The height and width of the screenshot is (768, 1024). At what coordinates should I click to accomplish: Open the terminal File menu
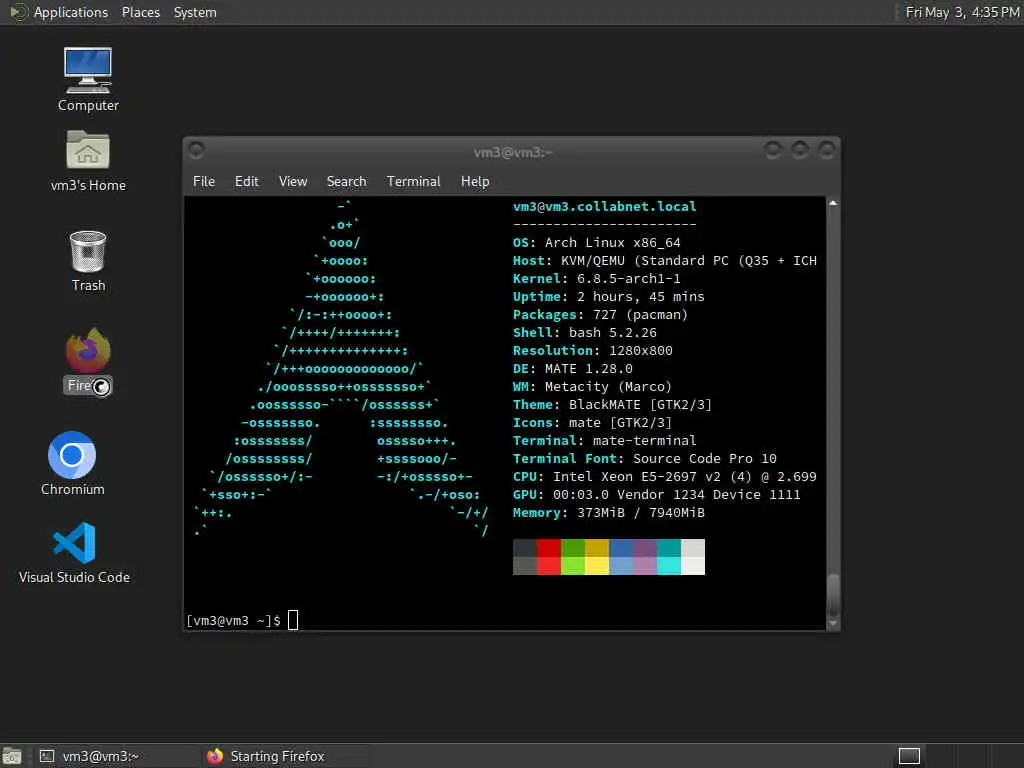[204, 182]
